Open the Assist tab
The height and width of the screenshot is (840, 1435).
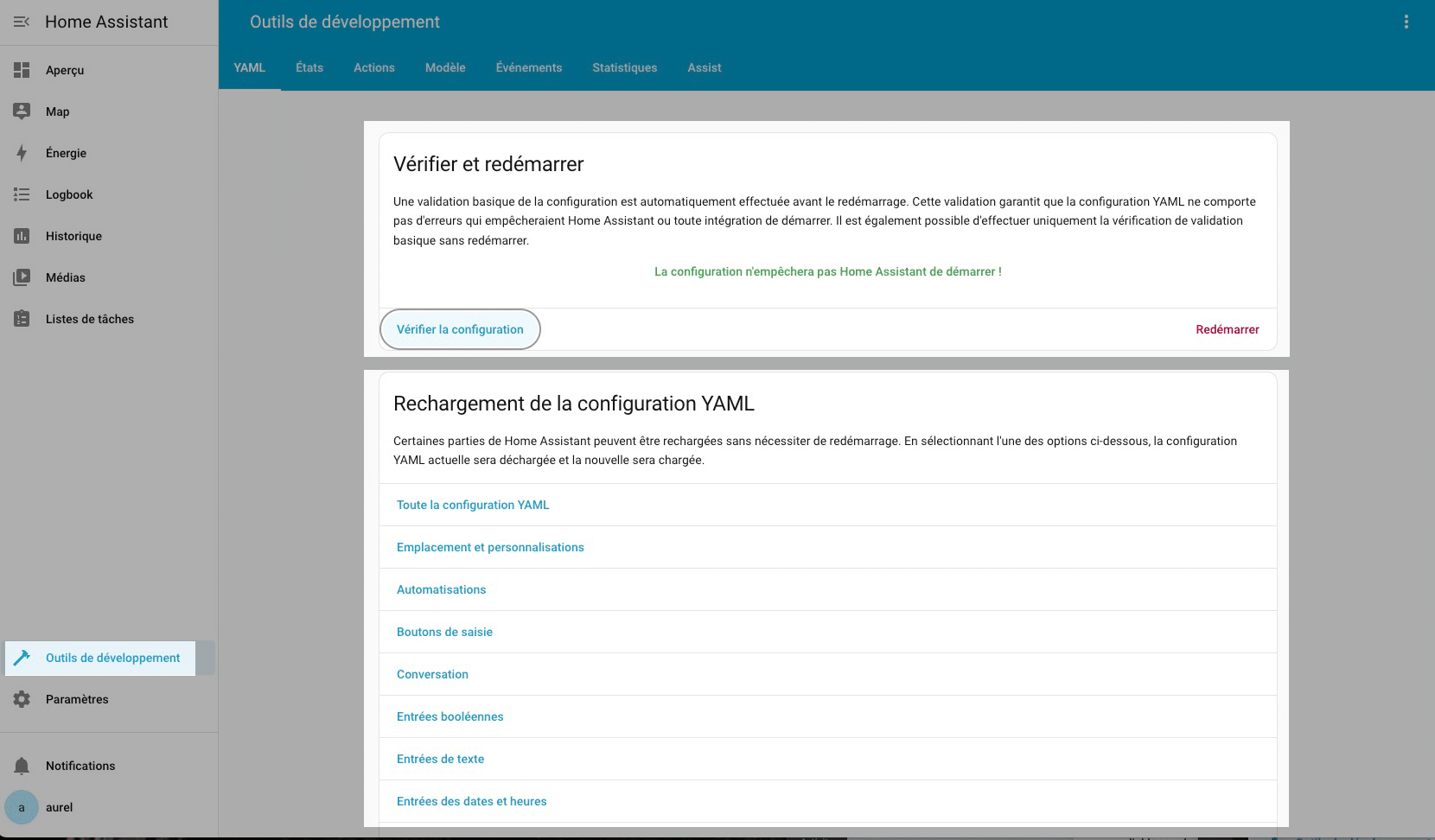coord(705,67)
